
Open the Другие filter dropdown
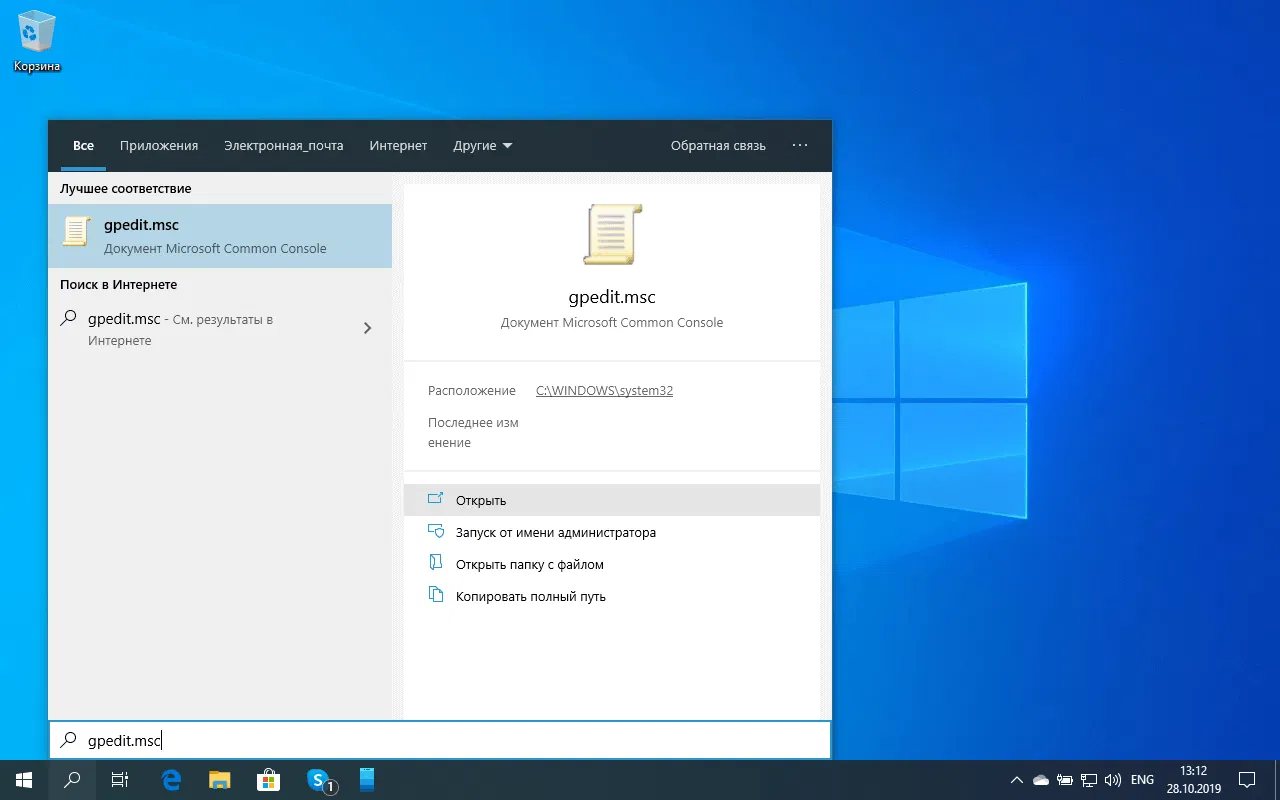pos(482,146)
